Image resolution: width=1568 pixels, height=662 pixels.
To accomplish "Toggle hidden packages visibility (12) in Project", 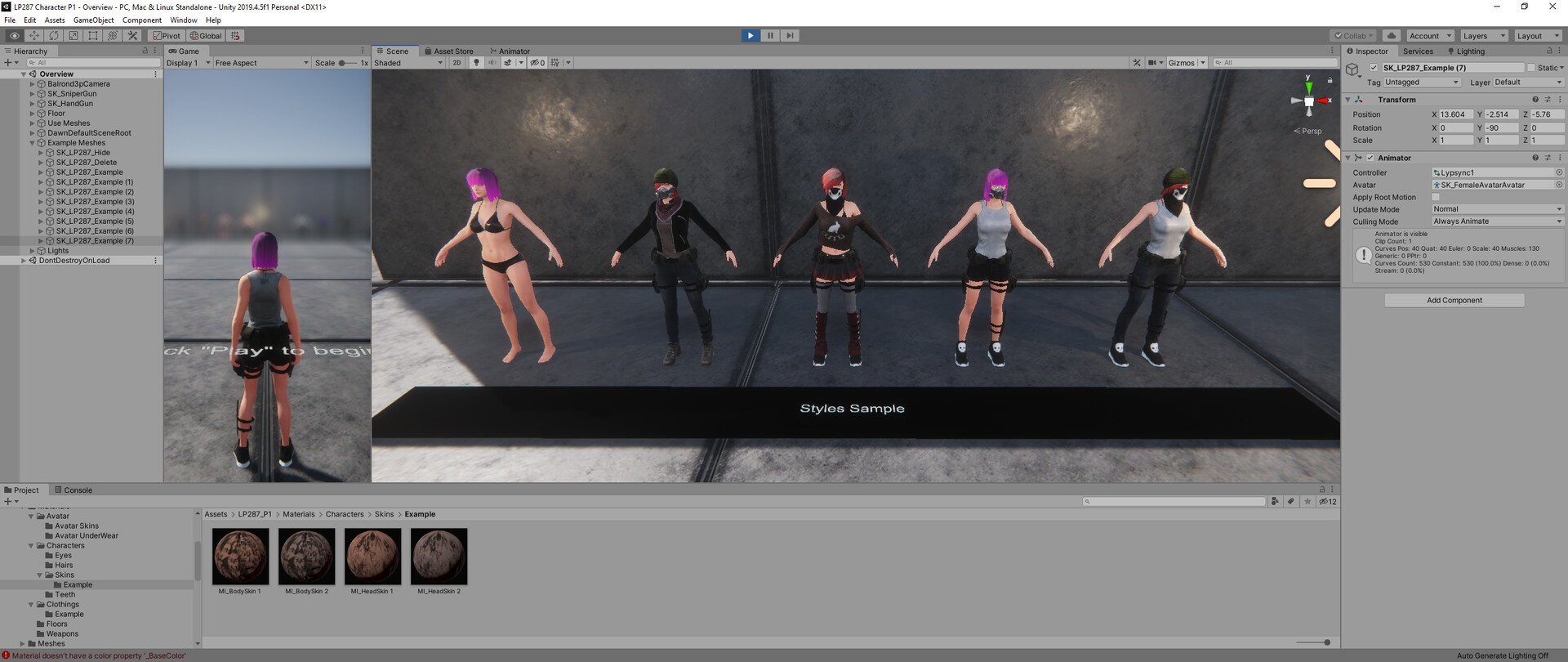I will pos(1328,502).
